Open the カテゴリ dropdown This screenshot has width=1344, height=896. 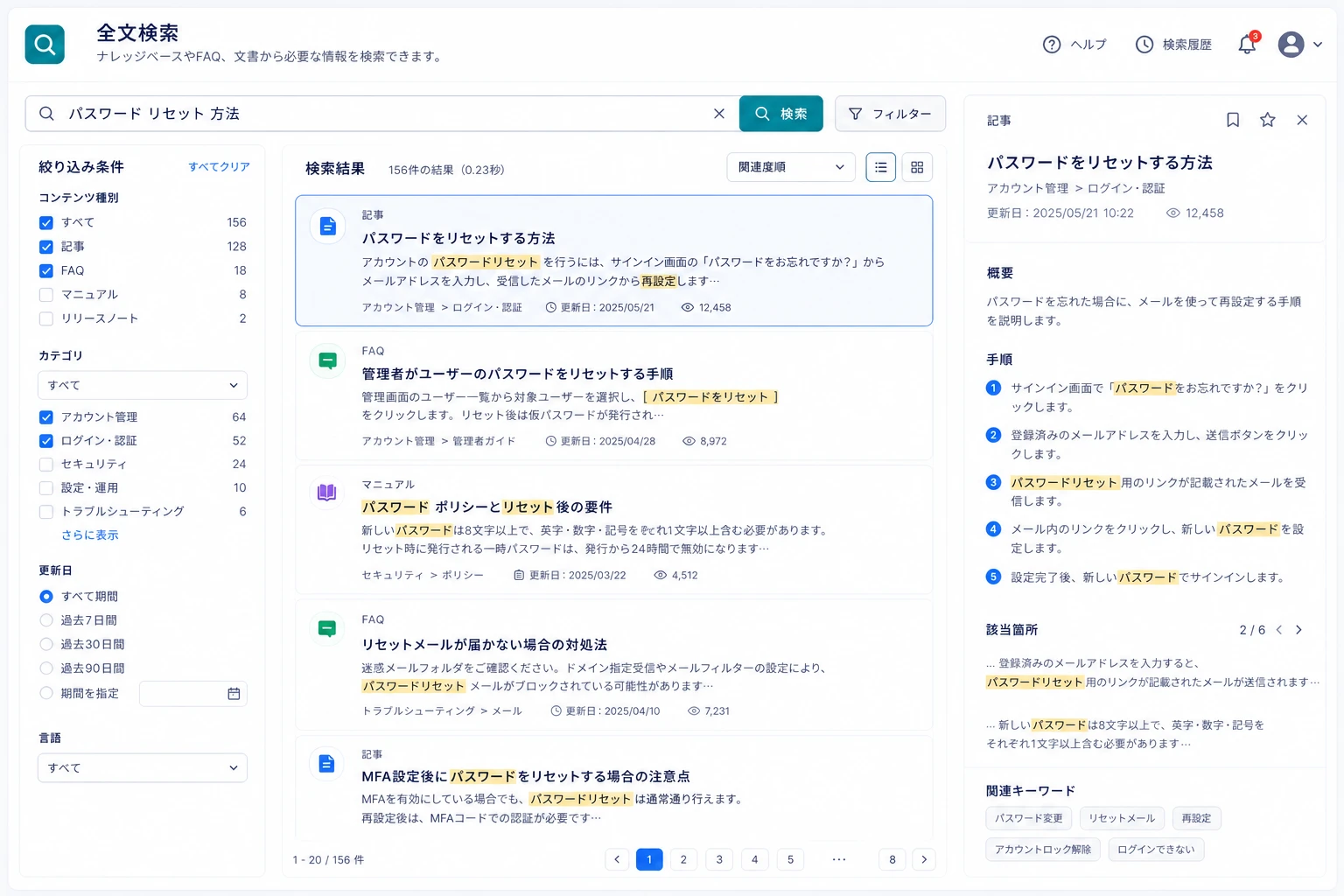(143, 385)
